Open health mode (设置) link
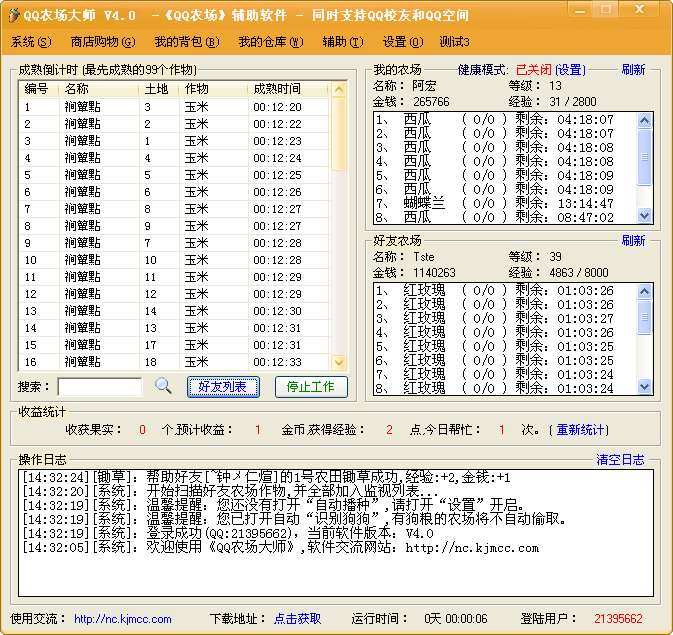 [570, 70]
